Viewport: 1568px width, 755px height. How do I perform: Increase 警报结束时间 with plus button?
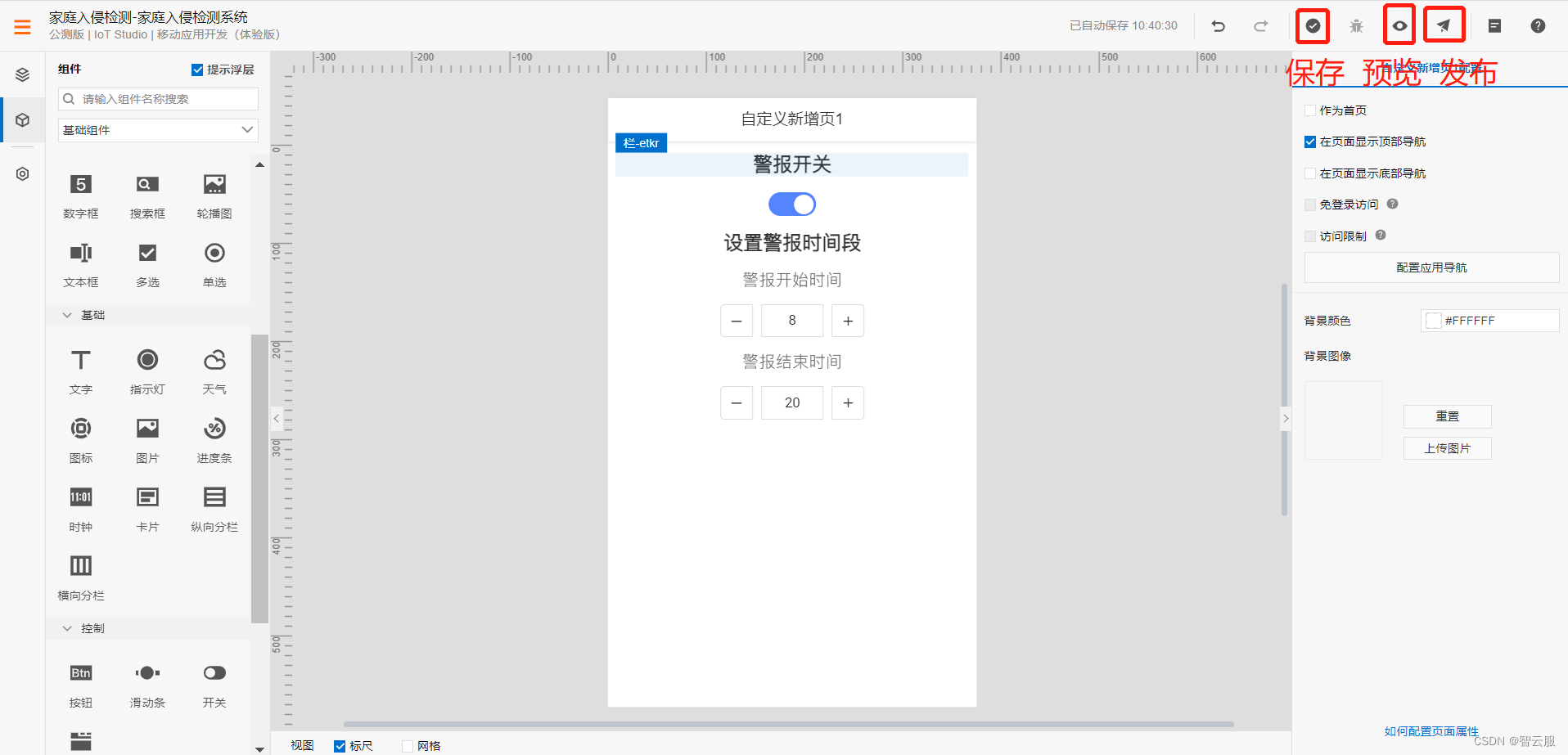click(848, 402)
